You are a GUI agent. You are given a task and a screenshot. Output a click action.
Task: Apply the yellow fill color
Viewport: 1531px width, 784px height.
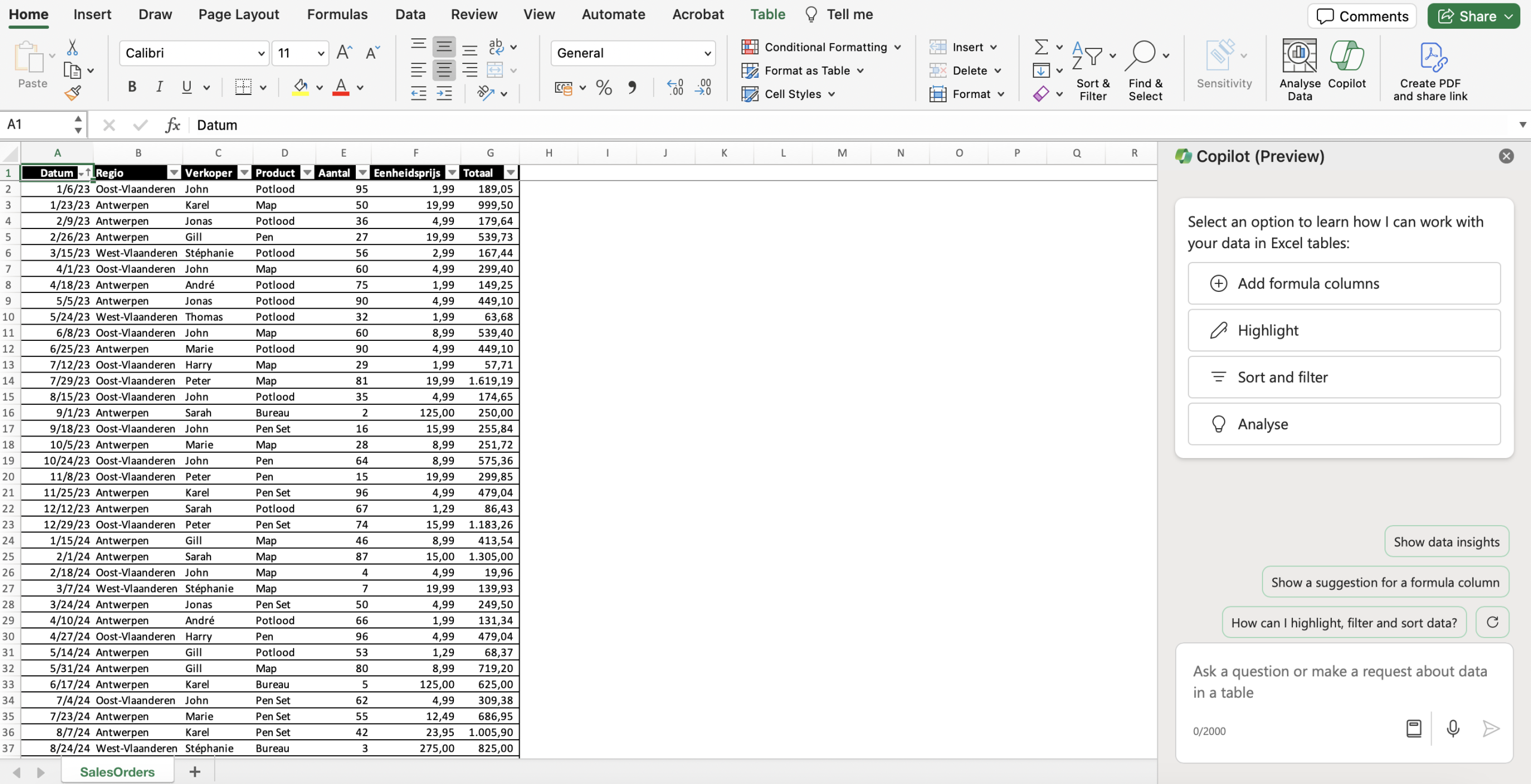pyautogui.click(x=300, y=87)
